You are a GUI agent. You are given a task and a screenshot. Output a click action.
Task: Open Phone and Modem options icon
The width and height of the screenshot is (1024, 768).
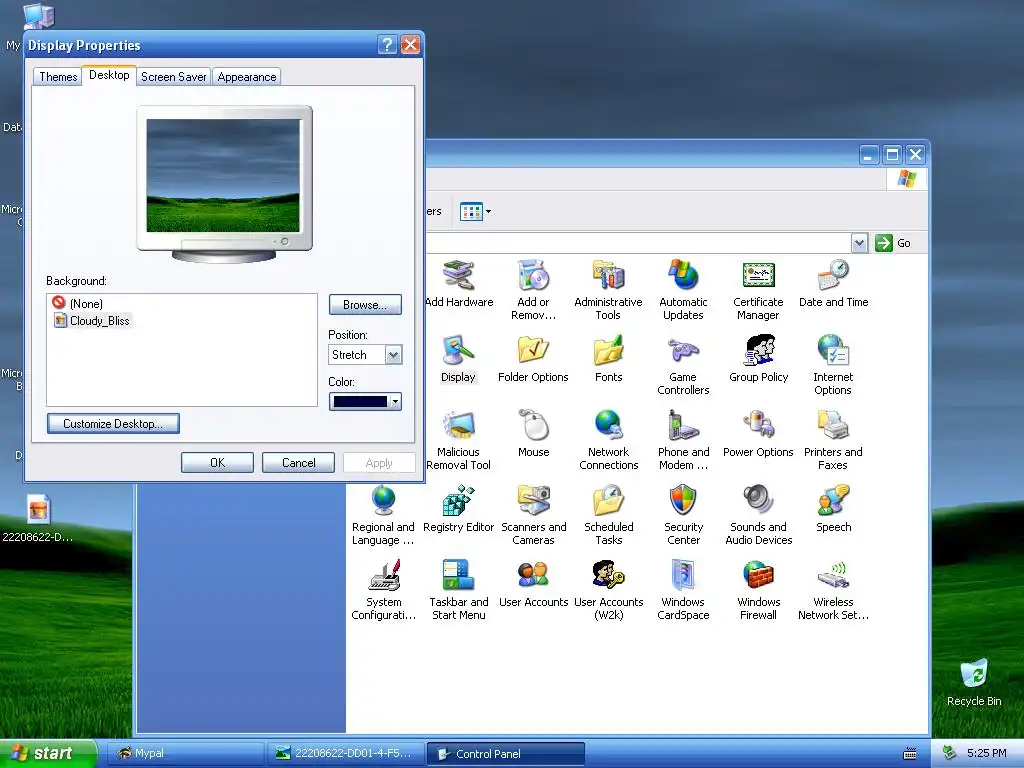coord(683,426)
